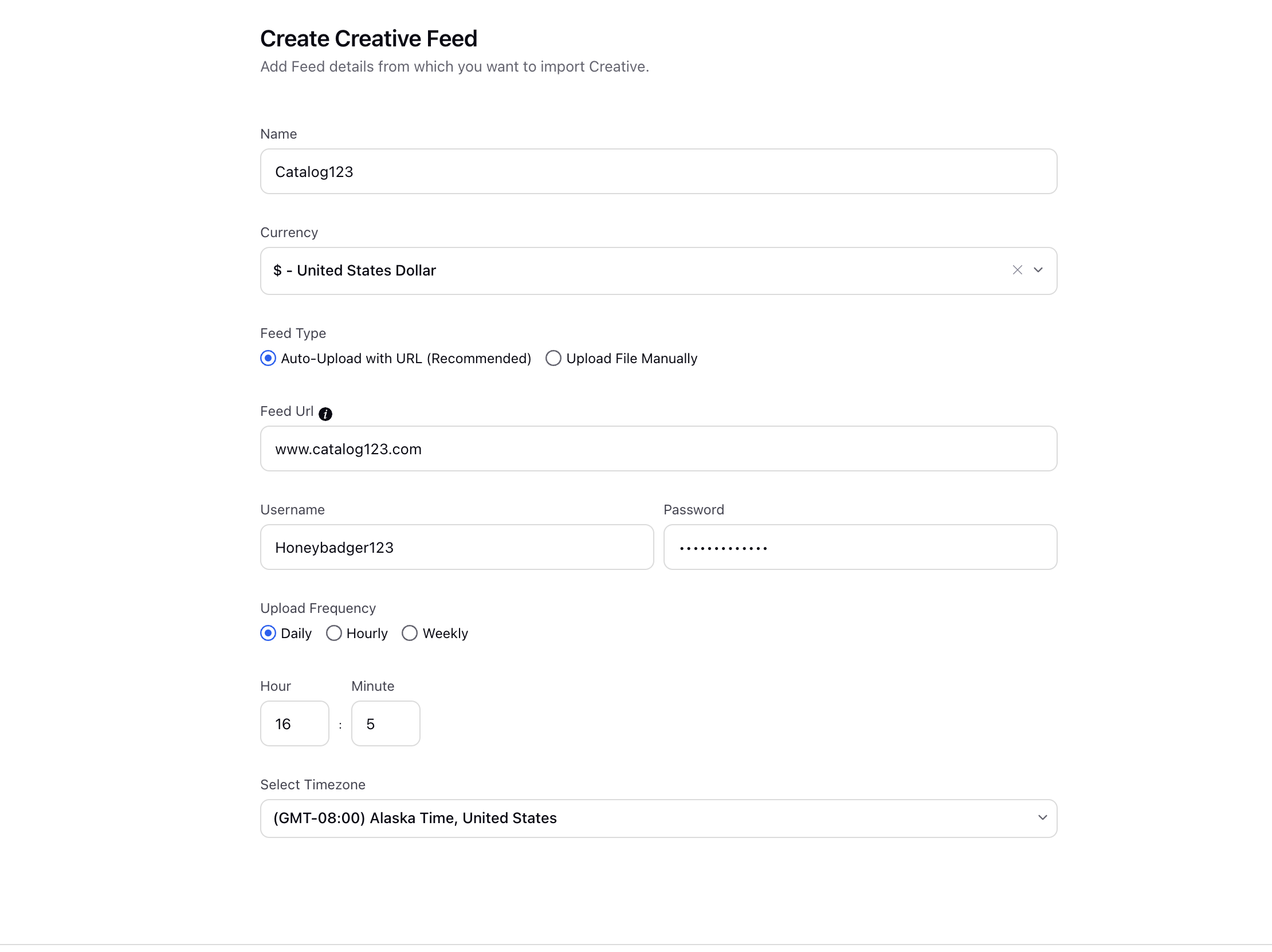Click the Hour stepper field showing 16
Image resolution: width=1272 pixels, height=952 pixels.
point(294,723)
